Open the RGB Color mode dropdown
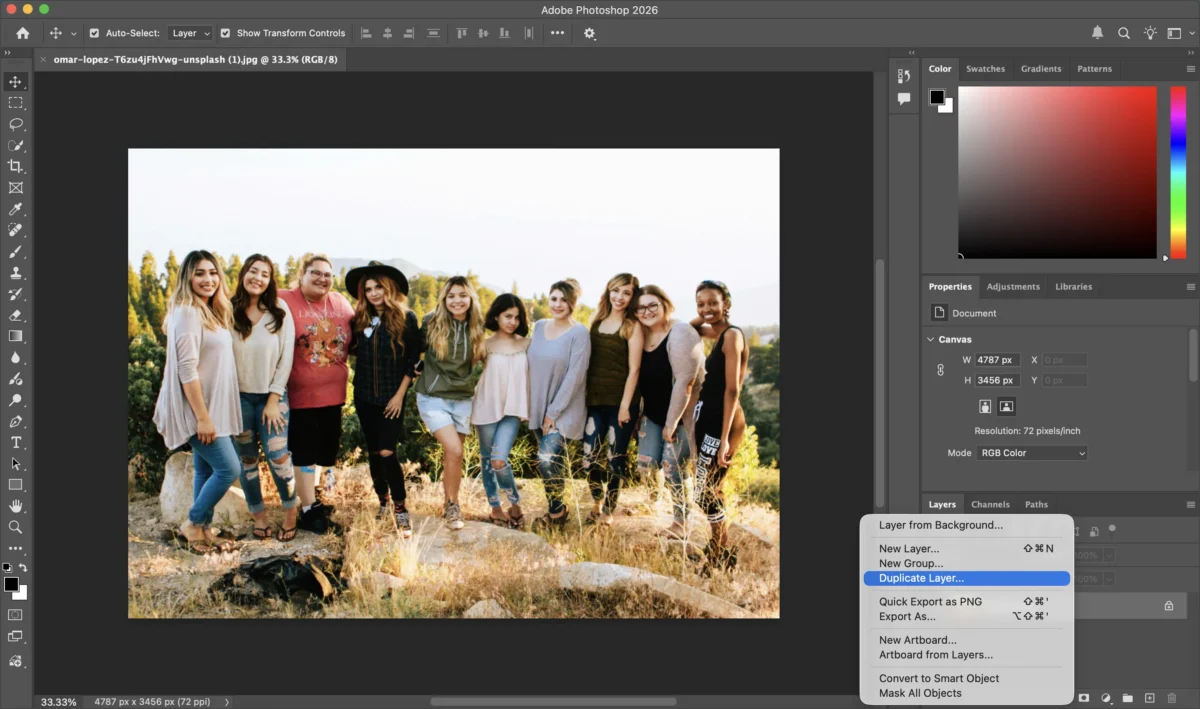1200x709 pixels. tap(1031, 453)
